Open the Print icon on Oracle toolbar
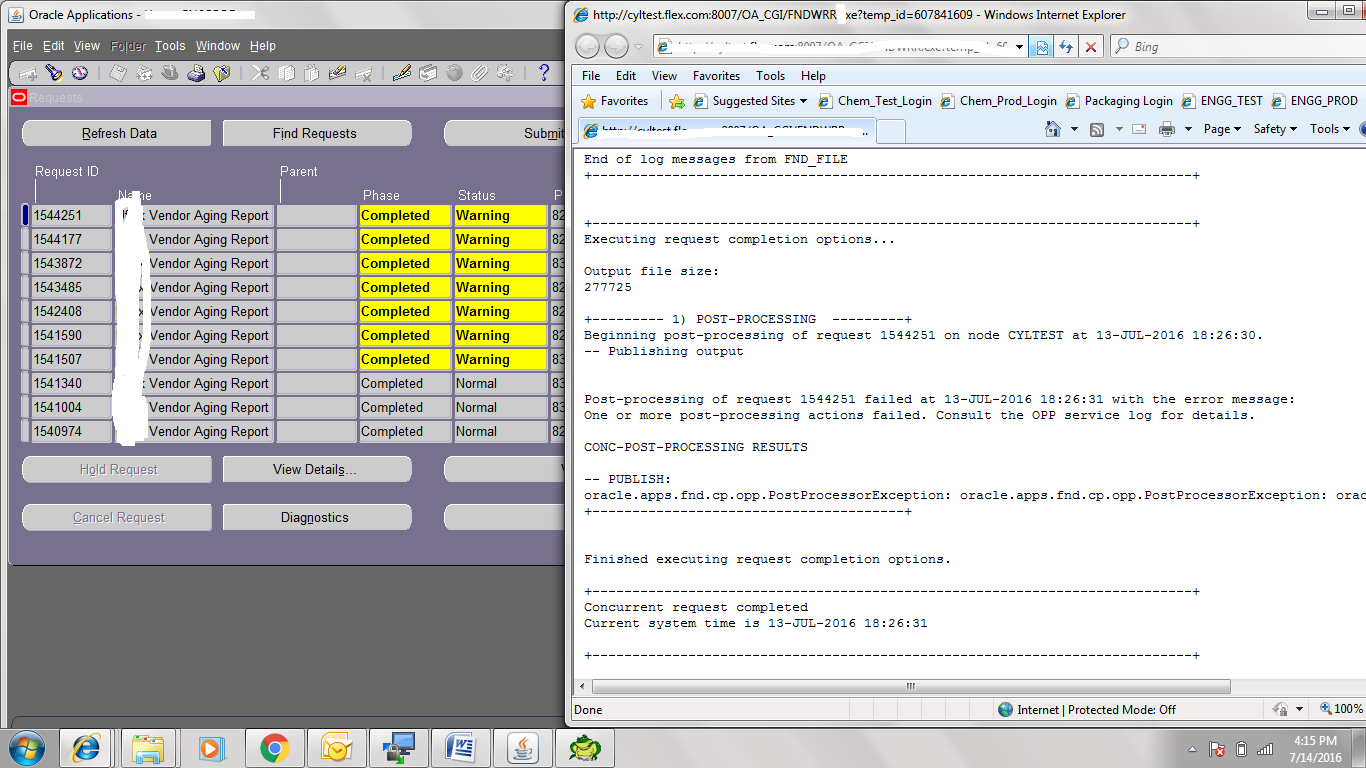The height and width of the screenshot is (768, 1366). 197,72
